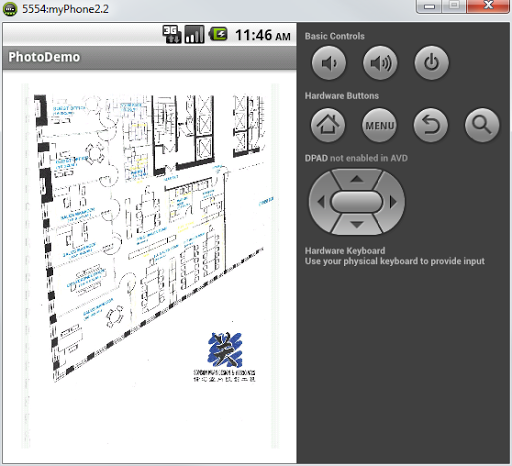Tap the PhotoDemo title bar
Image resolution: width=512 pixels, height=466 pixels.
149,57
